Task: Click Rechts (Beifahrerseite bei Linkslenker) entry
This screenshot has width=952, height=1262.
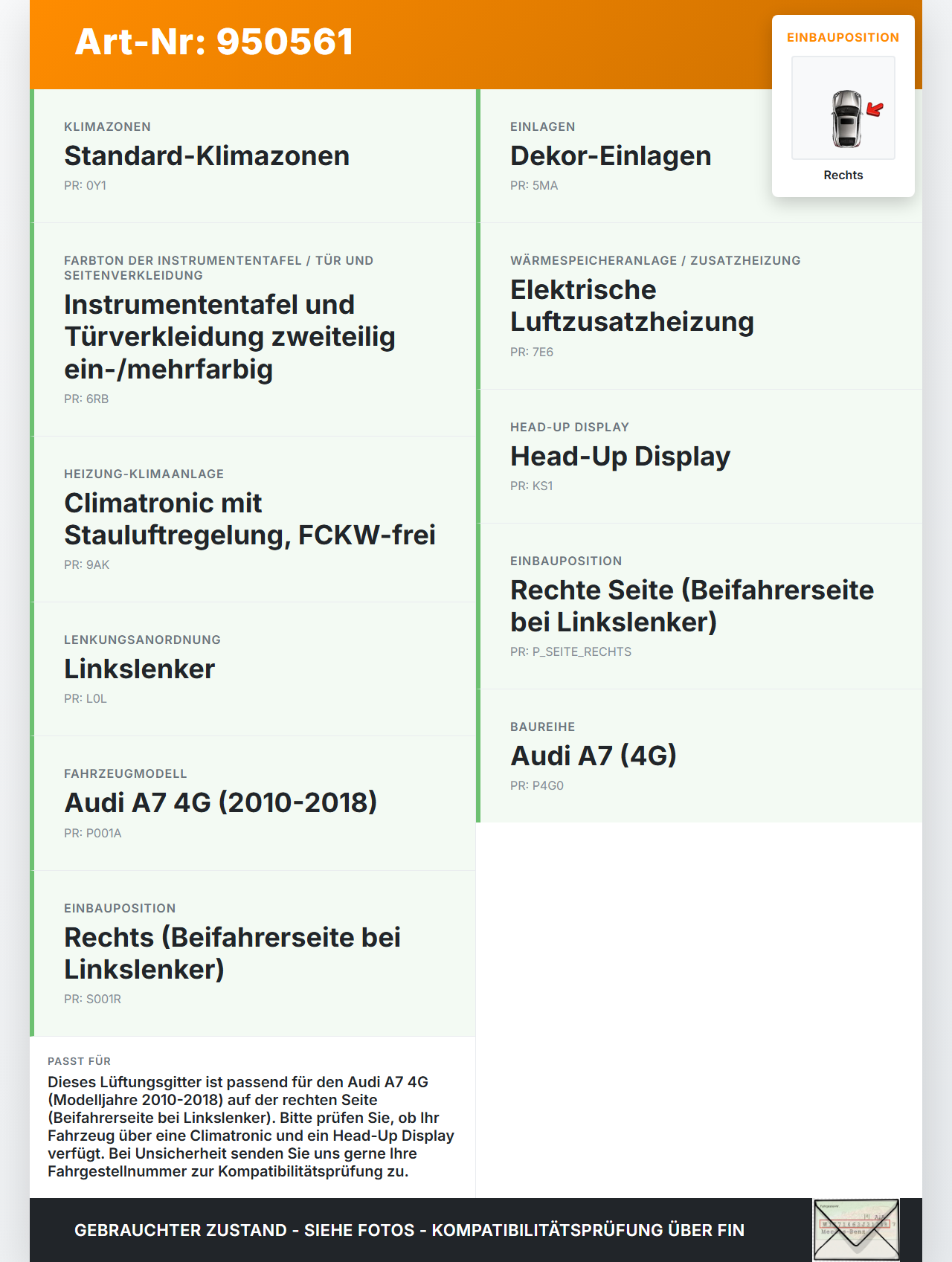Action: point(253,953)
